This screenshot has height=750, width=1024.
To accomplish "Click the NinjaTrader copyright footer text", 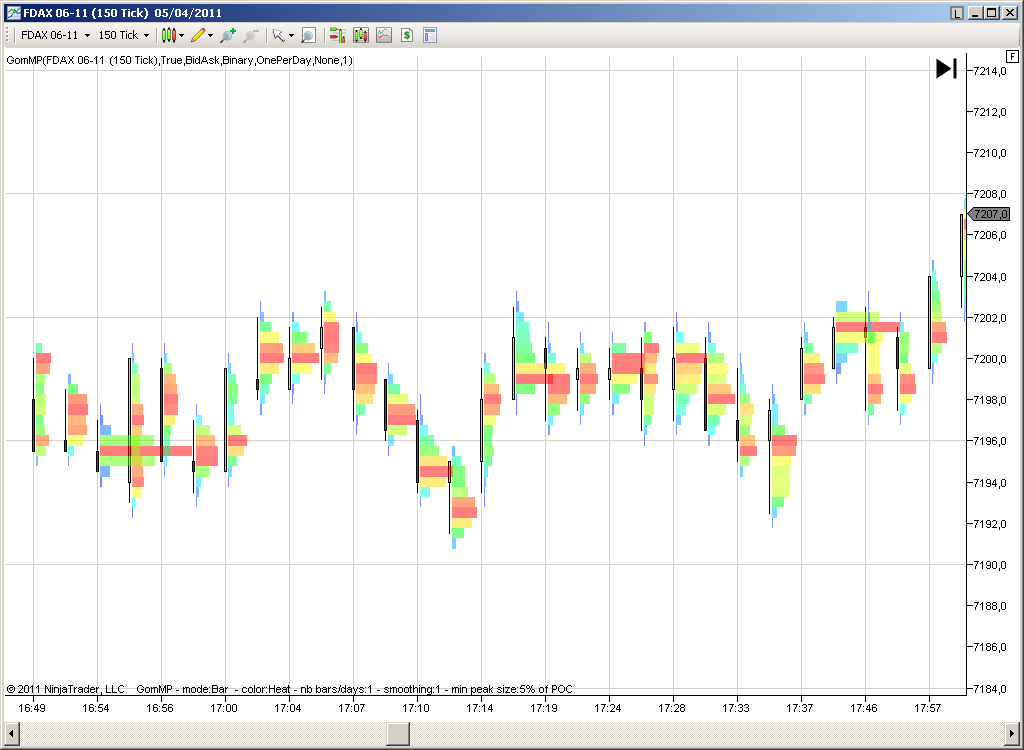I will (x=65, y=689).
